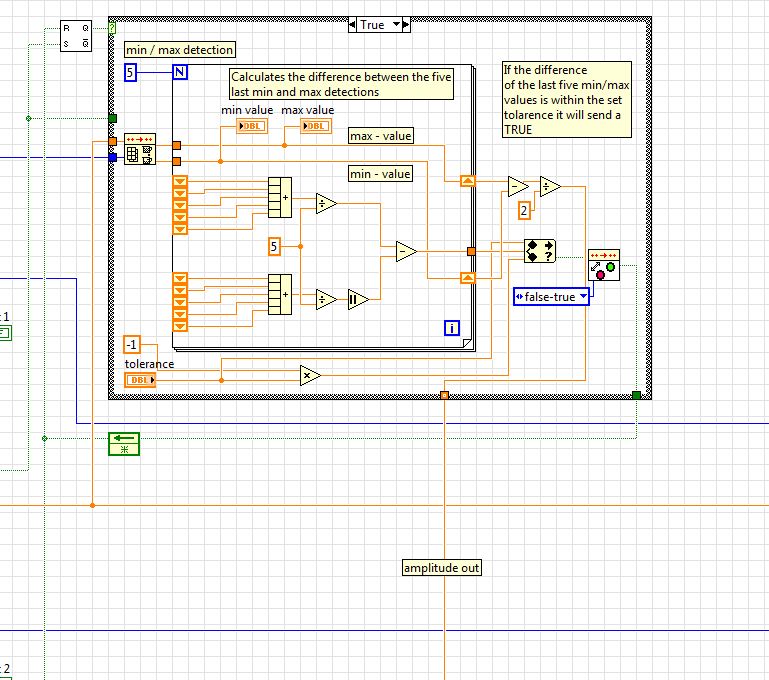Image resolution: width=769 pixels, height=680 pixels.
Task: Select the min value DBL indicator
Action: click(252, 126)
